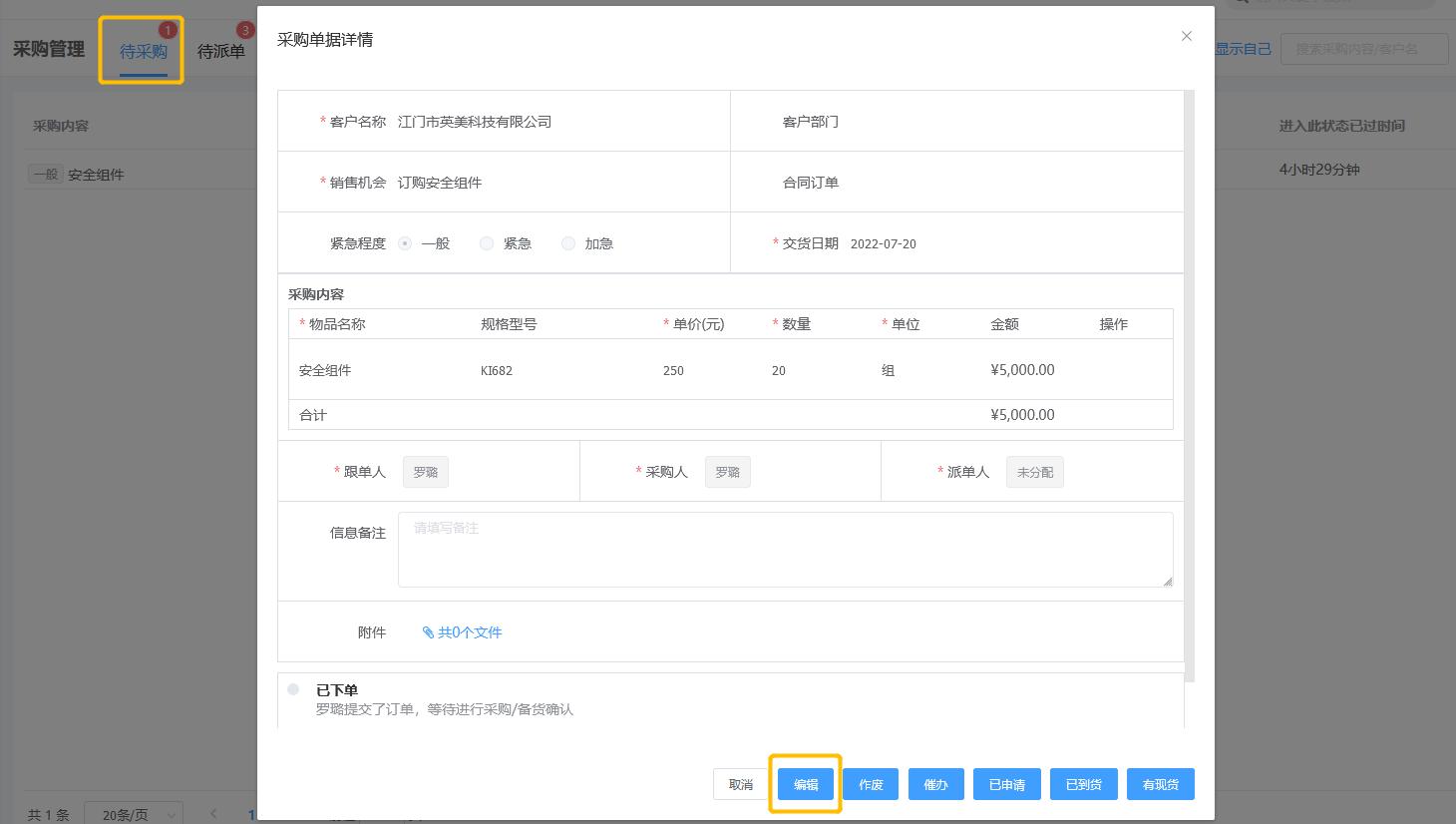Click the elapsed time 4小时29分钟
Image resolution: width=1456 pixels, height=824 pixels.
tap(1319, 170)
